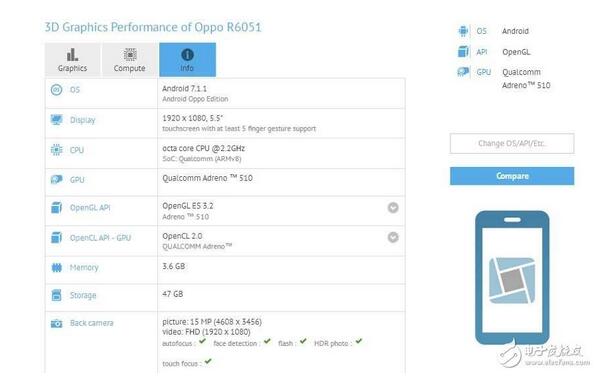Image resolution: width=603 pixels, height=381 pixels.
Task: Click the face detection checkmark
Action: (267, 341)
